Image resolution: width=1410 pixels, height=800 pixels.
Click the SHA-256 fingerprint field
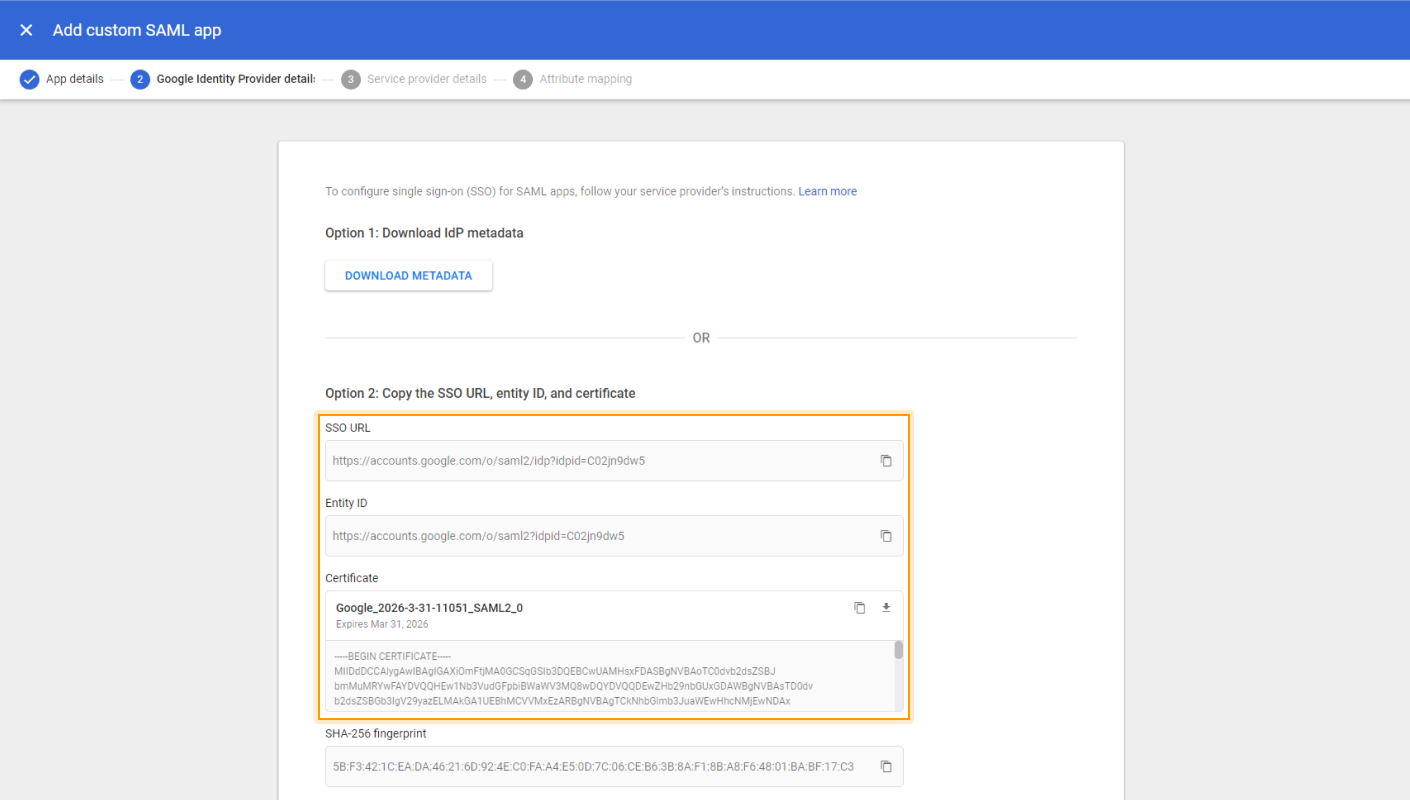614,766
